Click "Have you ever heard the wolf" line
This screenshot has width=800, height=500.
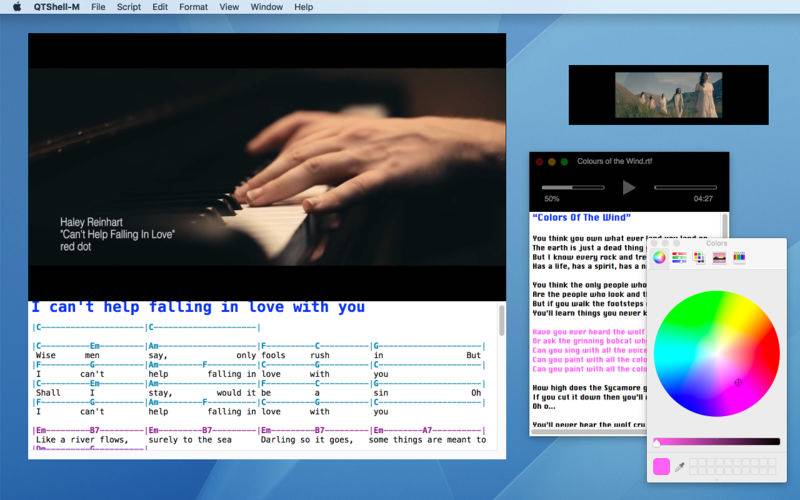pyautogui.click(x=589, y=332)
